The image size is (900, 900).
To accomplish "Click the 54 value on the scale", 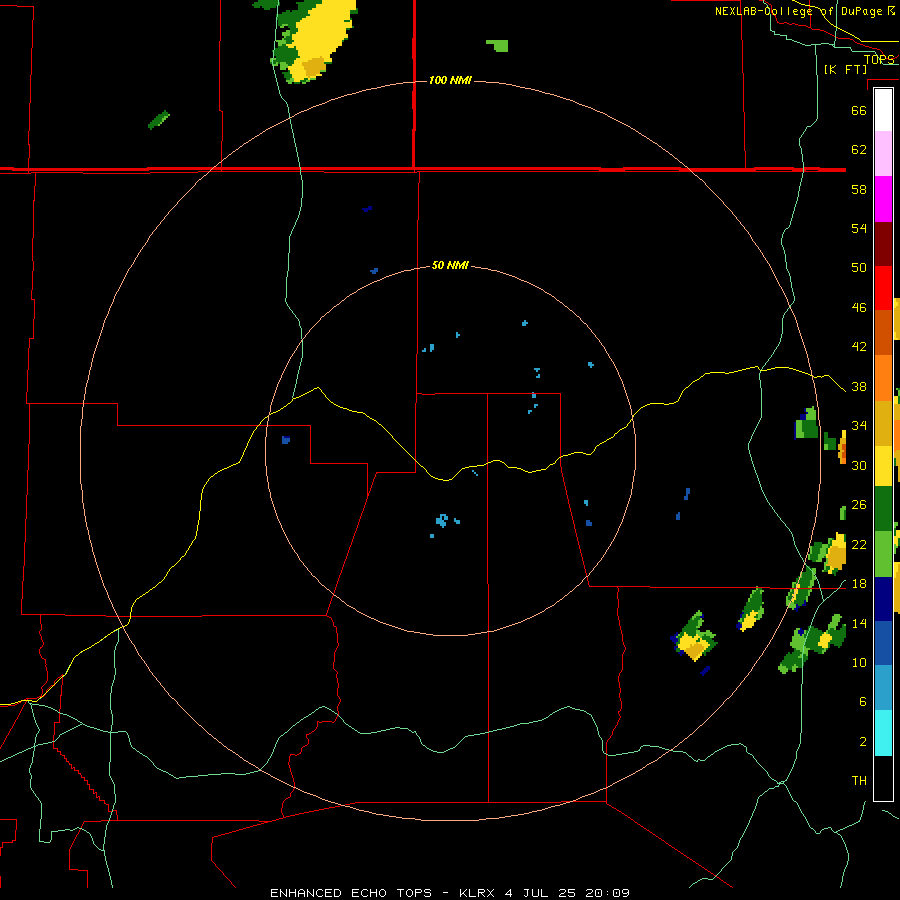I will 859,228.
